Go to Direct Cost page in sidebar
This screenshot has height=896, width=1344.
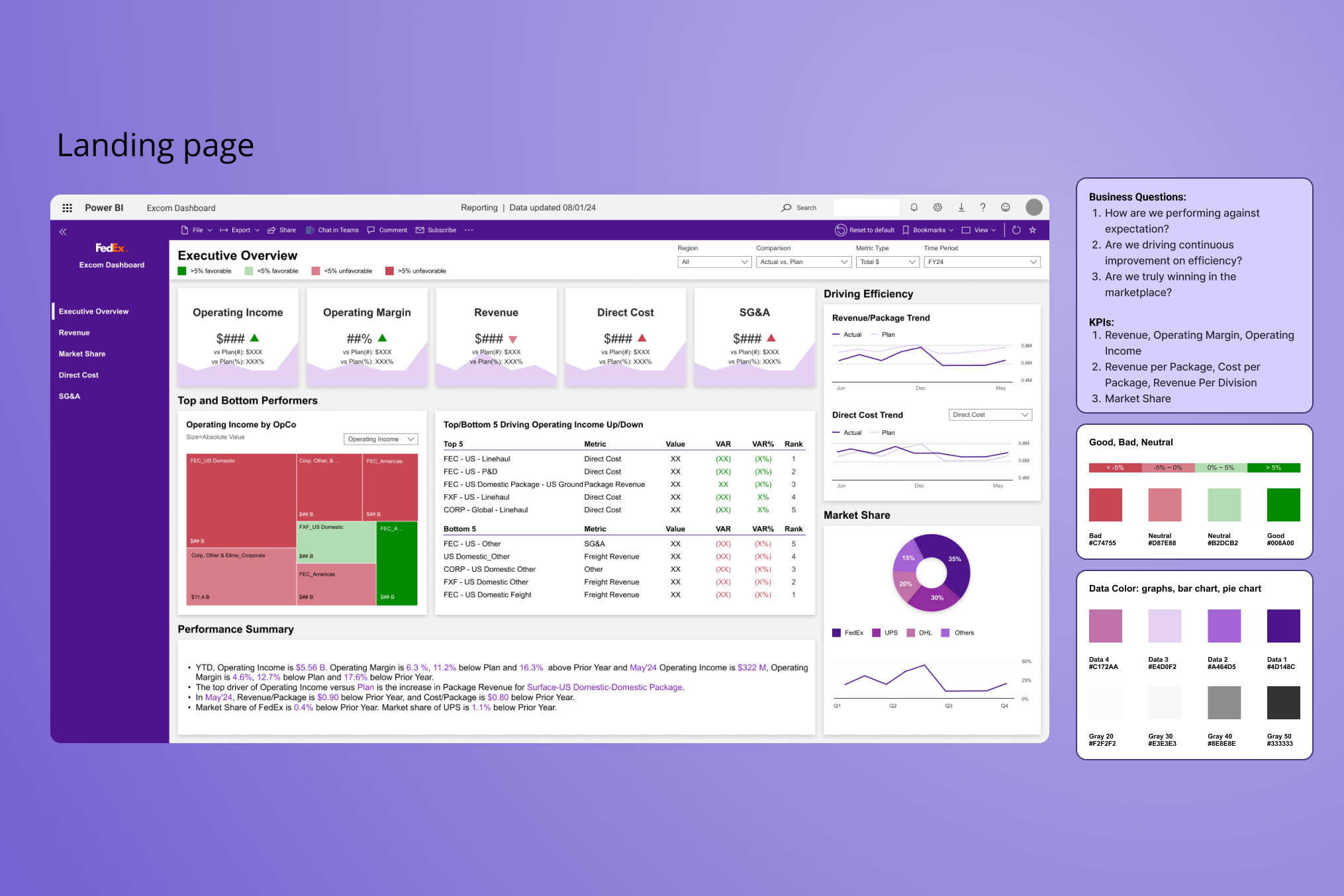78,375
